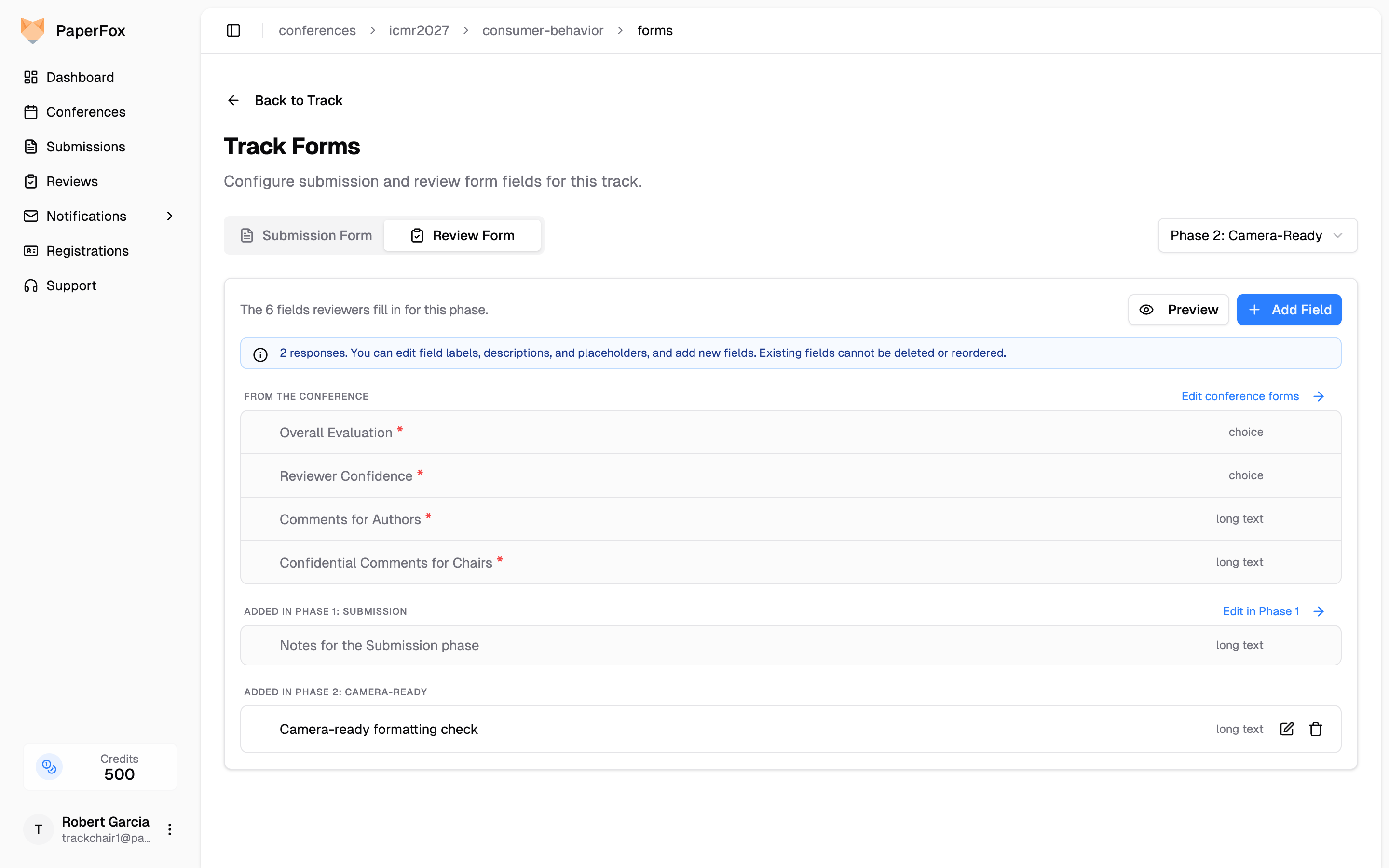Open the icmr2027 breadcrumb
Image resolution: width=1389 pixels, height=868 pixels.
(x=419, y=30)
